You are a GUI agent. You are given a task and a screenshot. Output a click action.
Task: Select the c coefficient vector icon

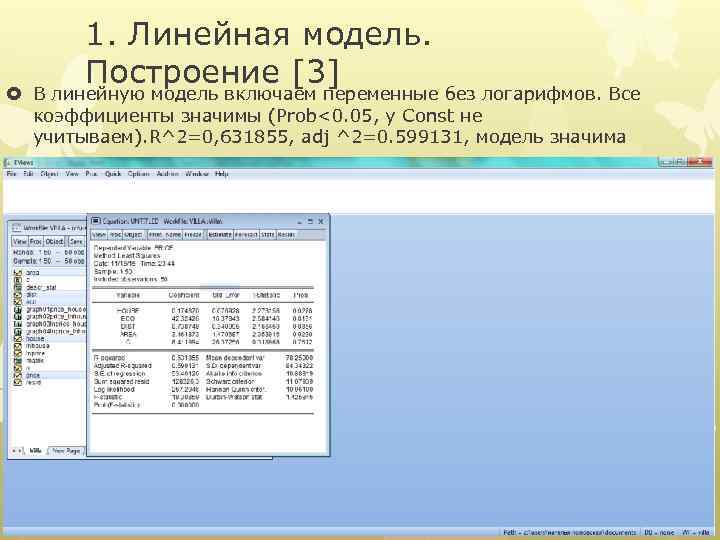18,280
